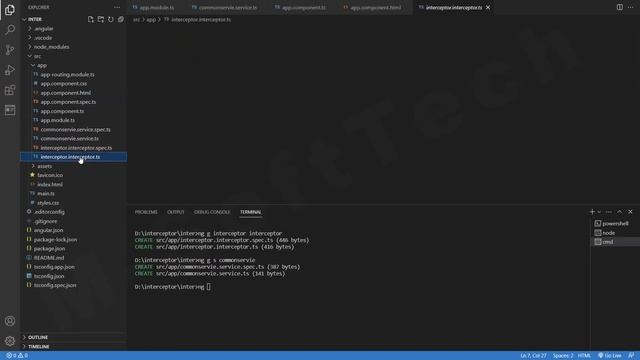Click the New Folder icon in explorer
Viewport: 640px width, 360px height.
(x=101, y=19)
